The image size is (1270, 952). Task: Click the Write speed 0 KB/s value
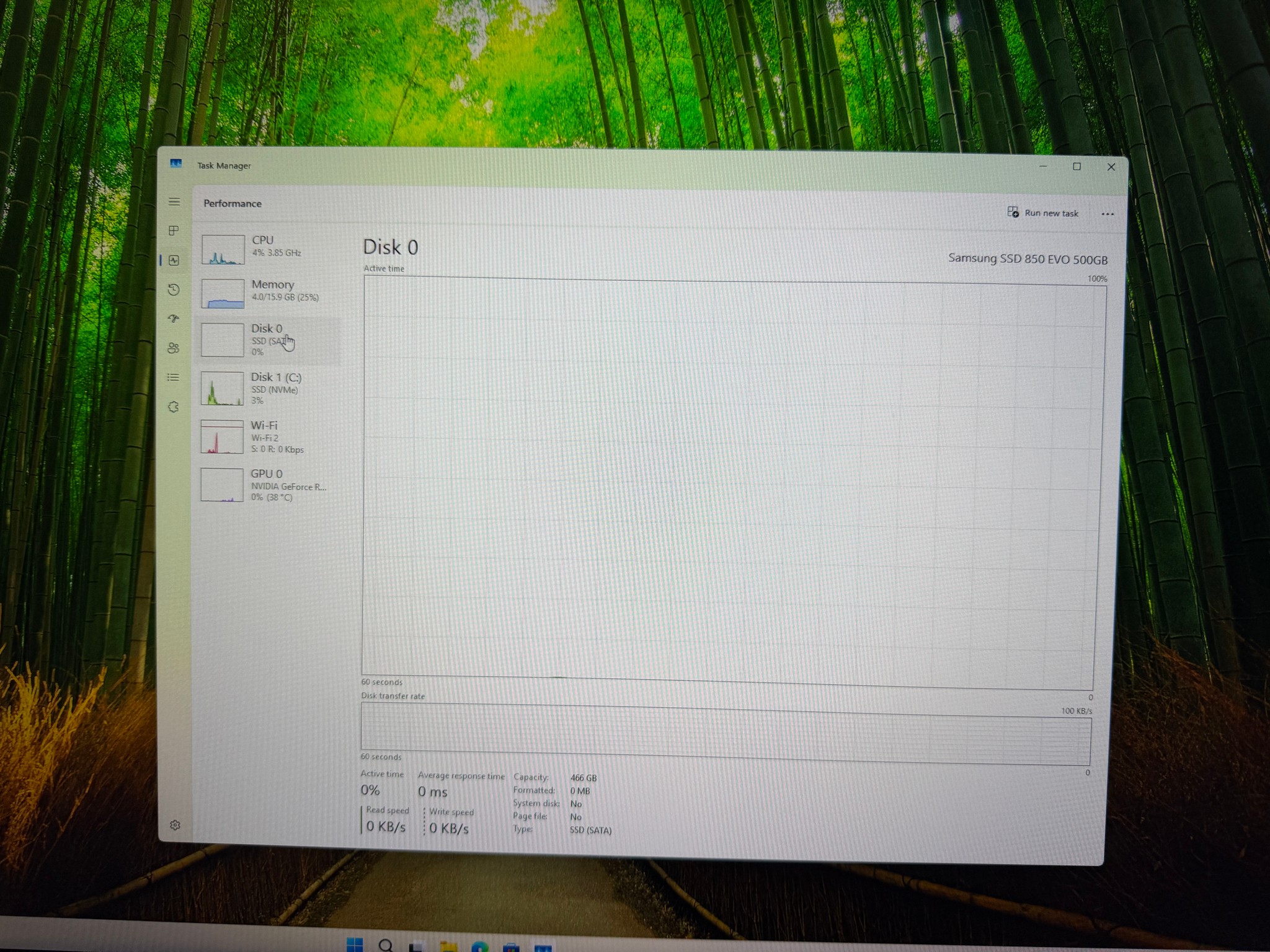pyautogui.click(x=449, y=828)
